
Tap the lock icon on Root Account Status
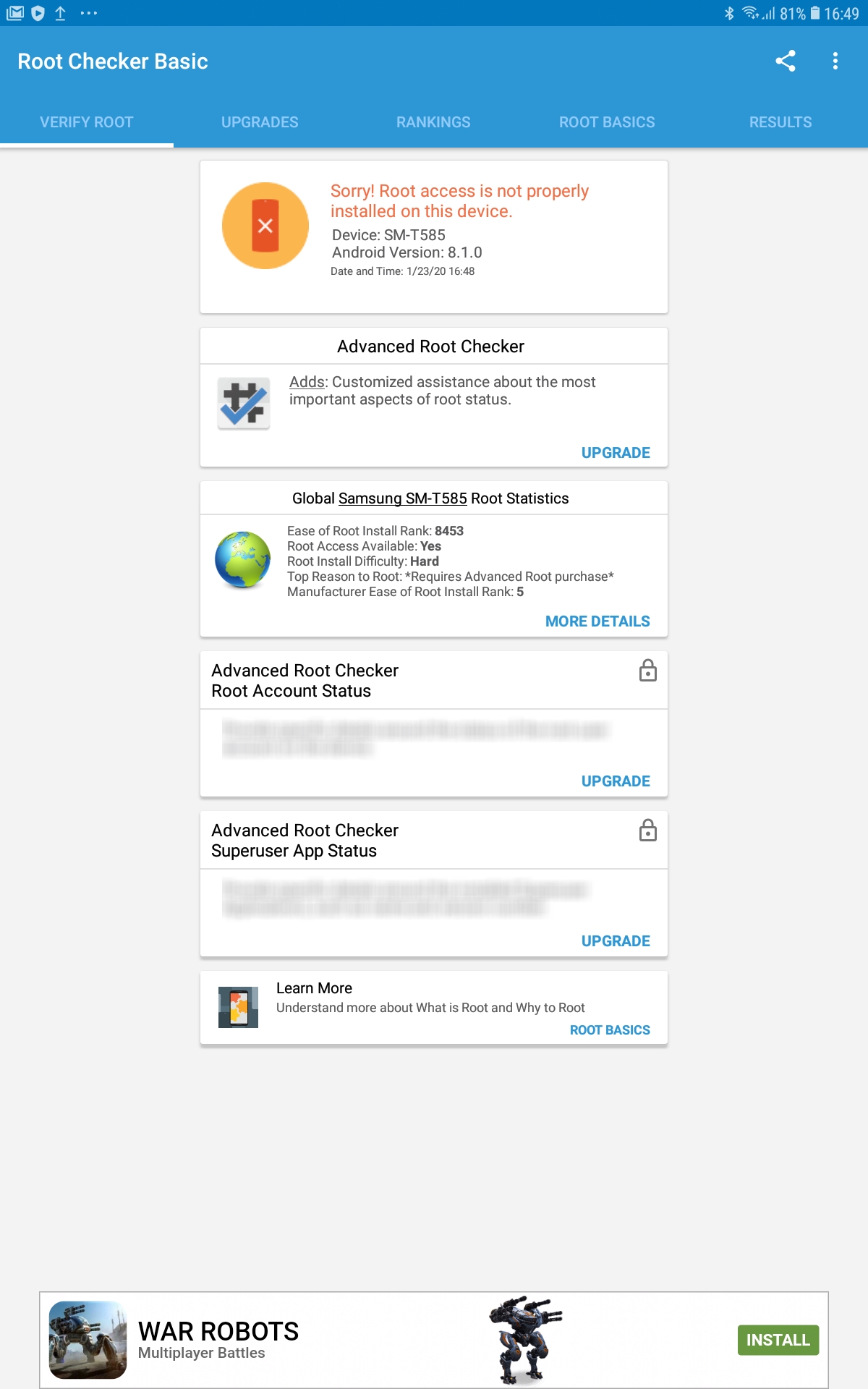tap(647, 671)
